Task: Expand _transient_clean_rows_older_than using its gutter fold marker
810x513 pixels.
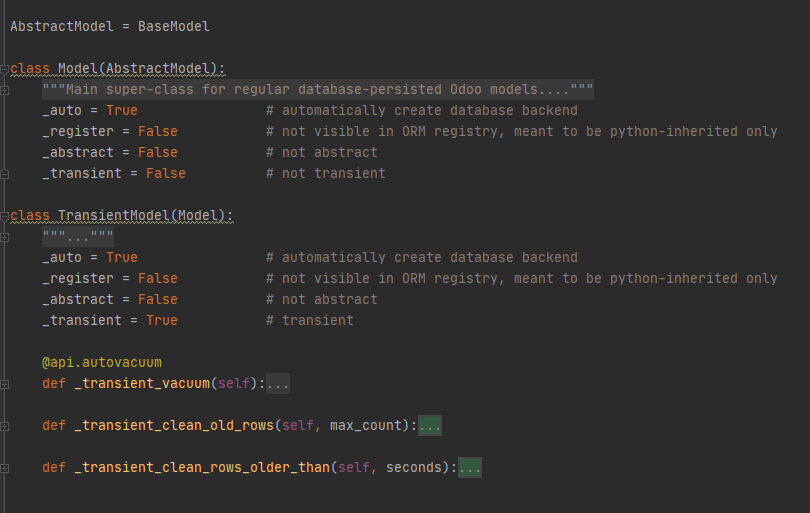Action: click(x=5, y=468)
